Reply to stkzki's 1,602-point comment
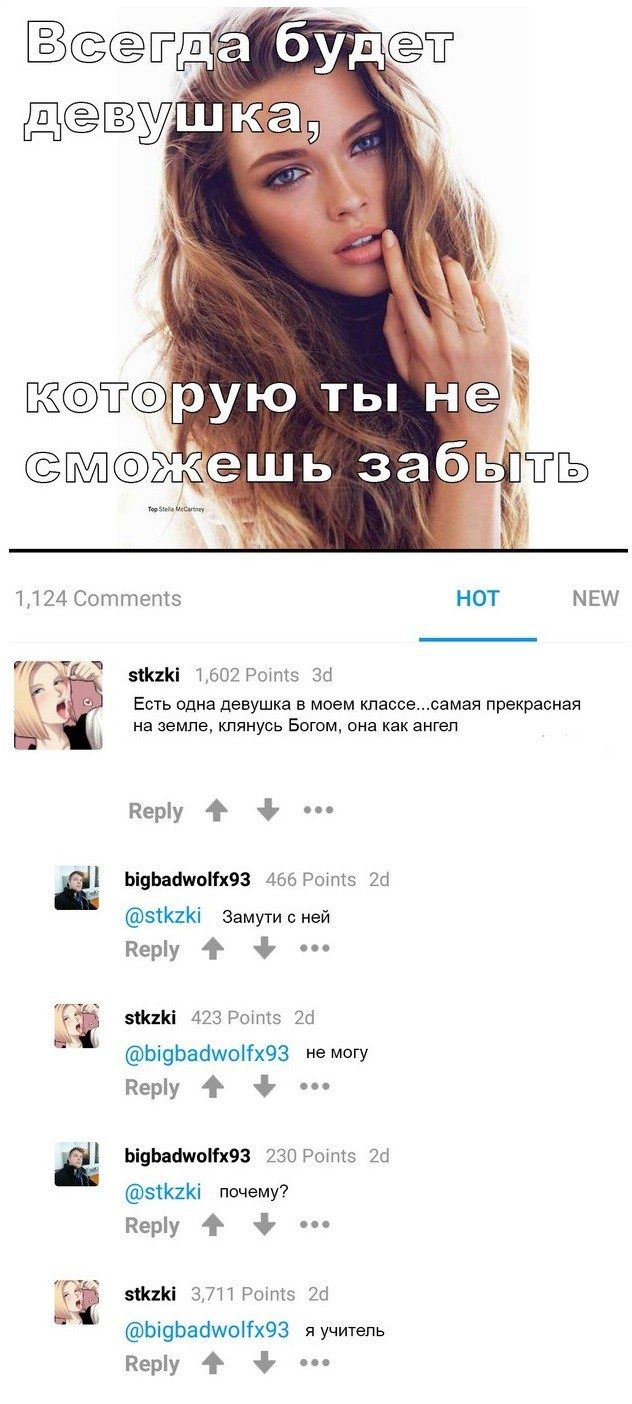Image resolution: width=632 pixels, height=1404 pixels. coord(156,811)
